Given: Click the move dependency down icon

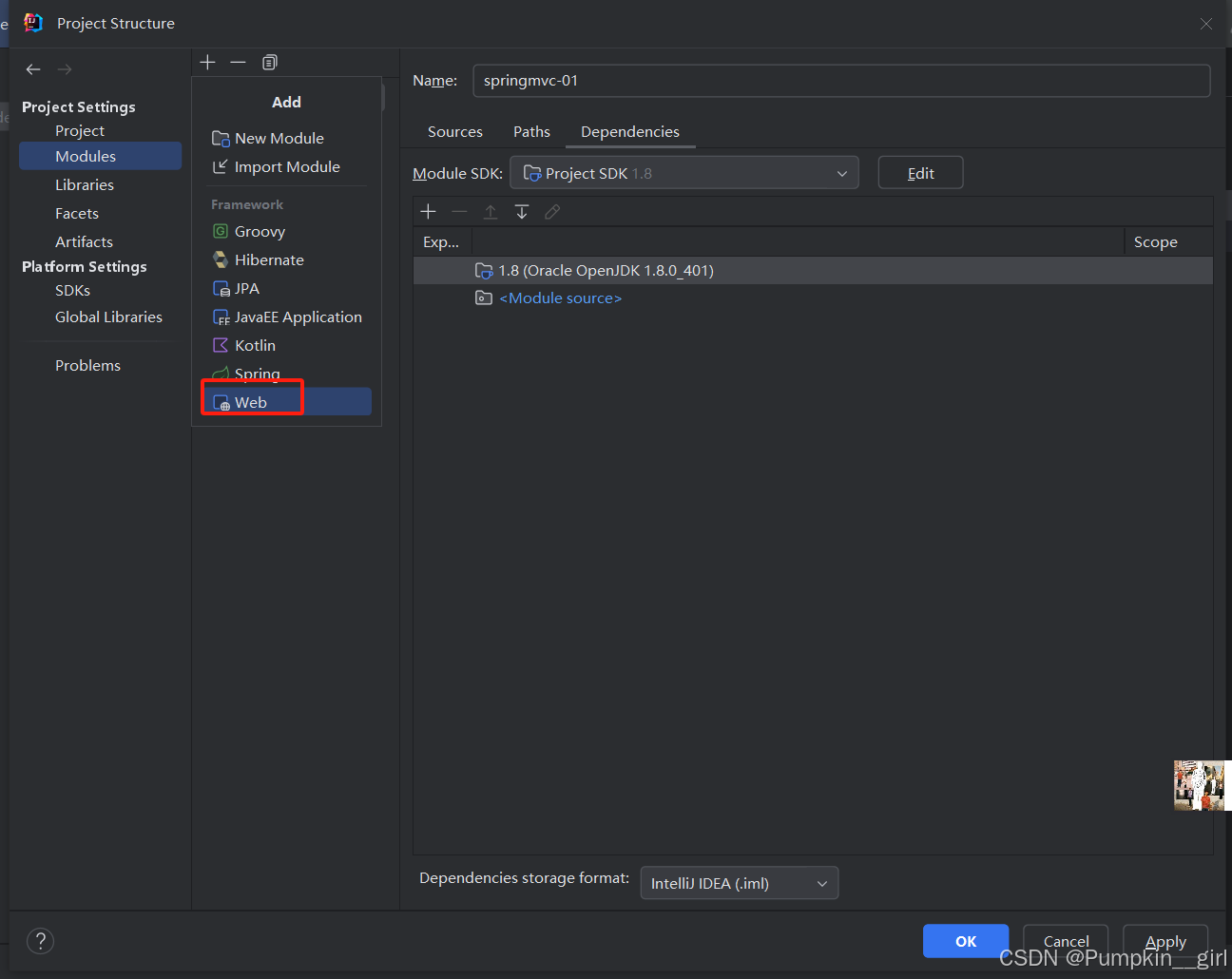Looking at the screenshot, I should (522, 212).
